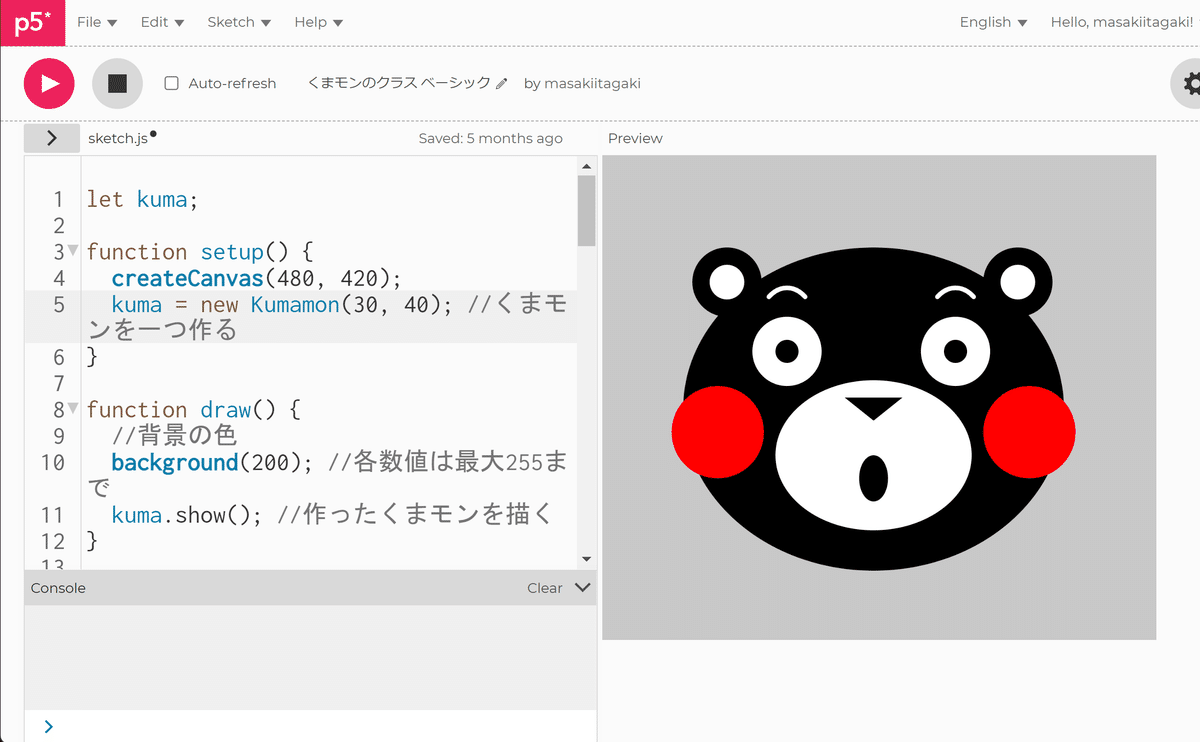Click the Kumamon drawing in the preview canvas

click(873, 409)
